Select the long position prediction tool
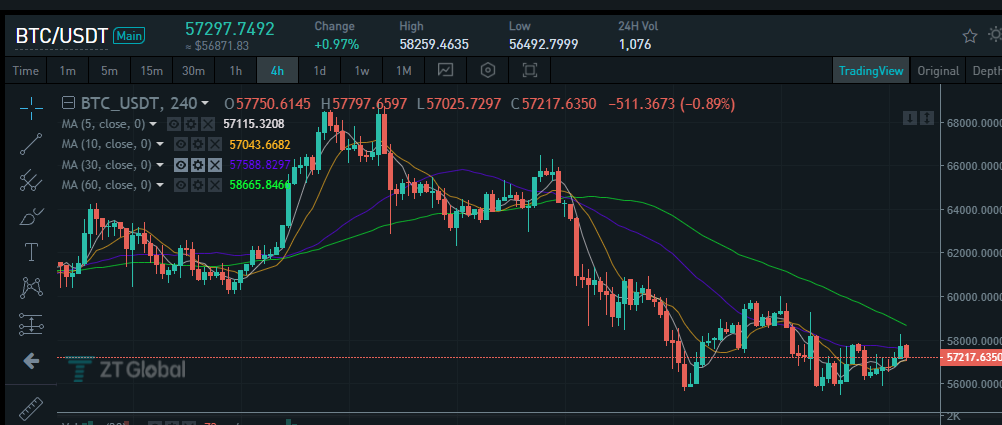This screenshot has width=1002, height=425. point(31,325)
